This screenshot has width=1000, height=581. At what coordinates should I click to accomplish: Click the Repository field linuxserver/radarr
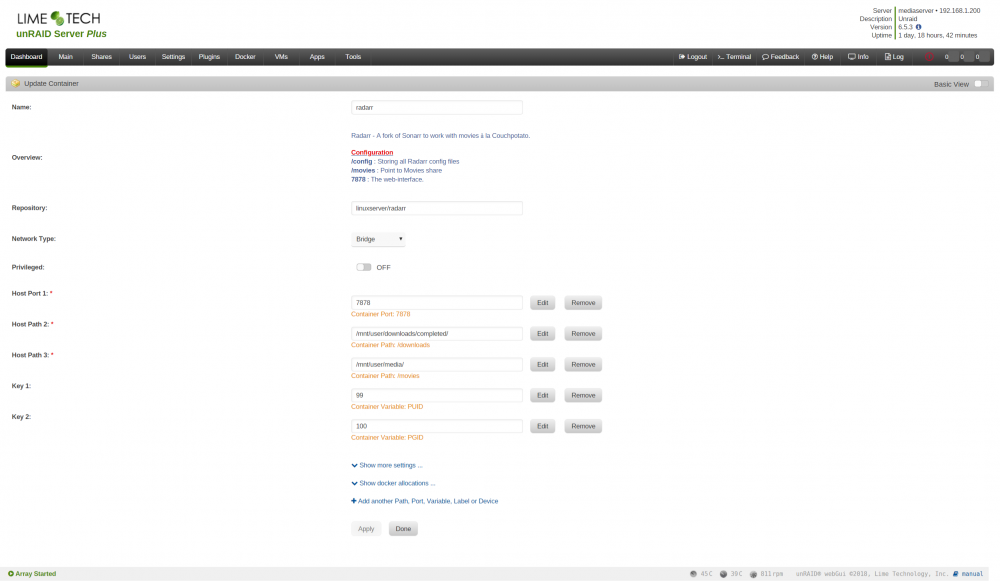tap(437, 209)
